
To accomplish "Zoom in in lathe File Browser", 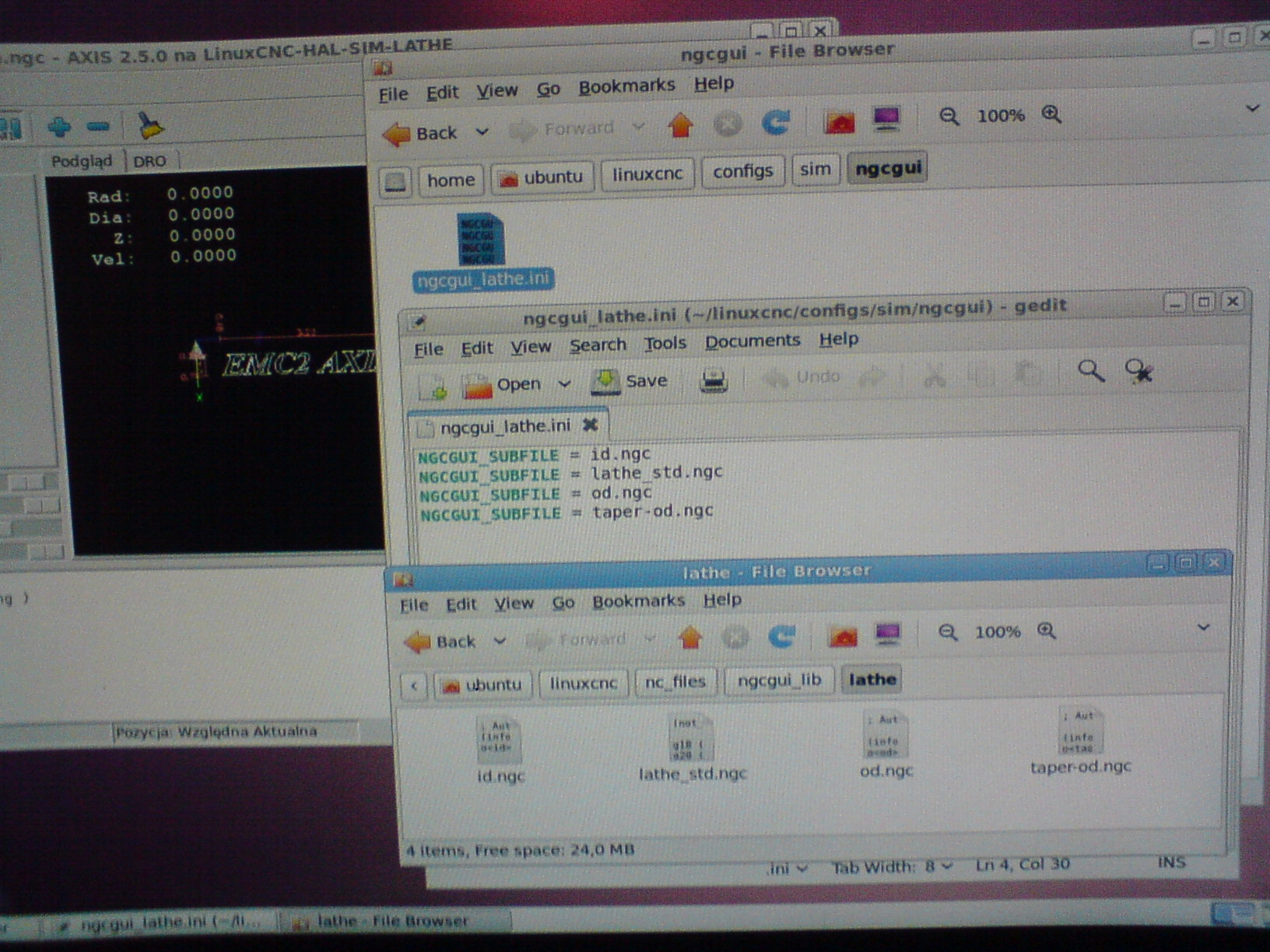I will pyautogui.click(x=1047, y=631).
